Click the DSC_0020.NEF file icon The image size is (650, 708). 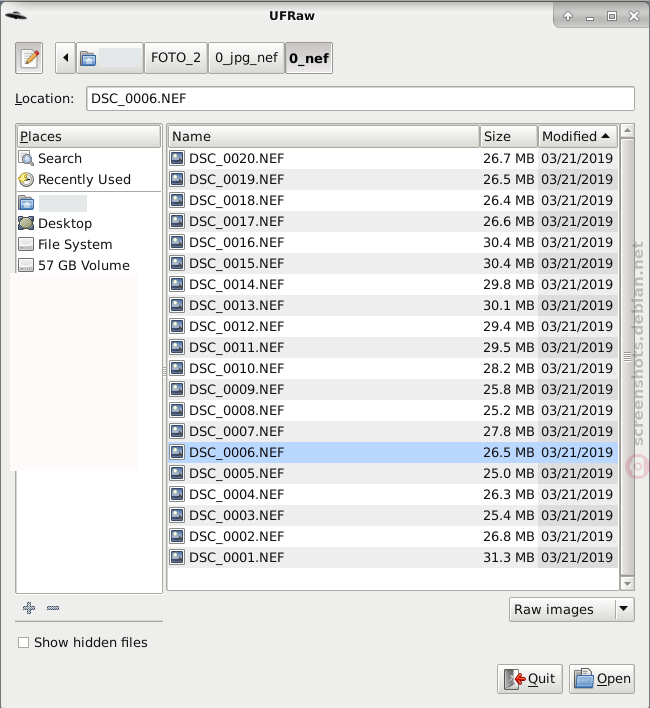coord(177,158)
